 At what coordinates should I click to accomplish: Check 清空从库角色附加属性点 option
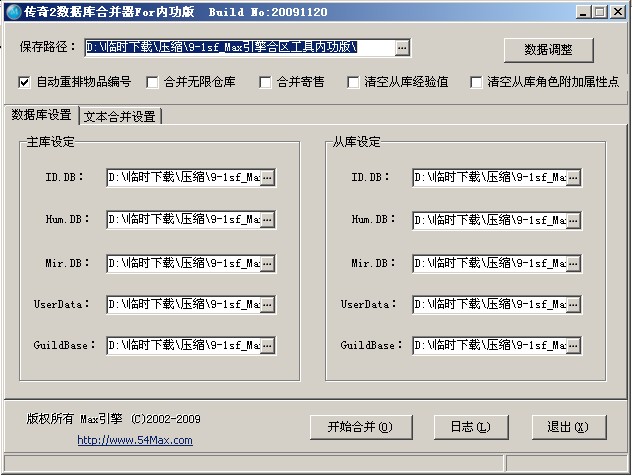477,82
